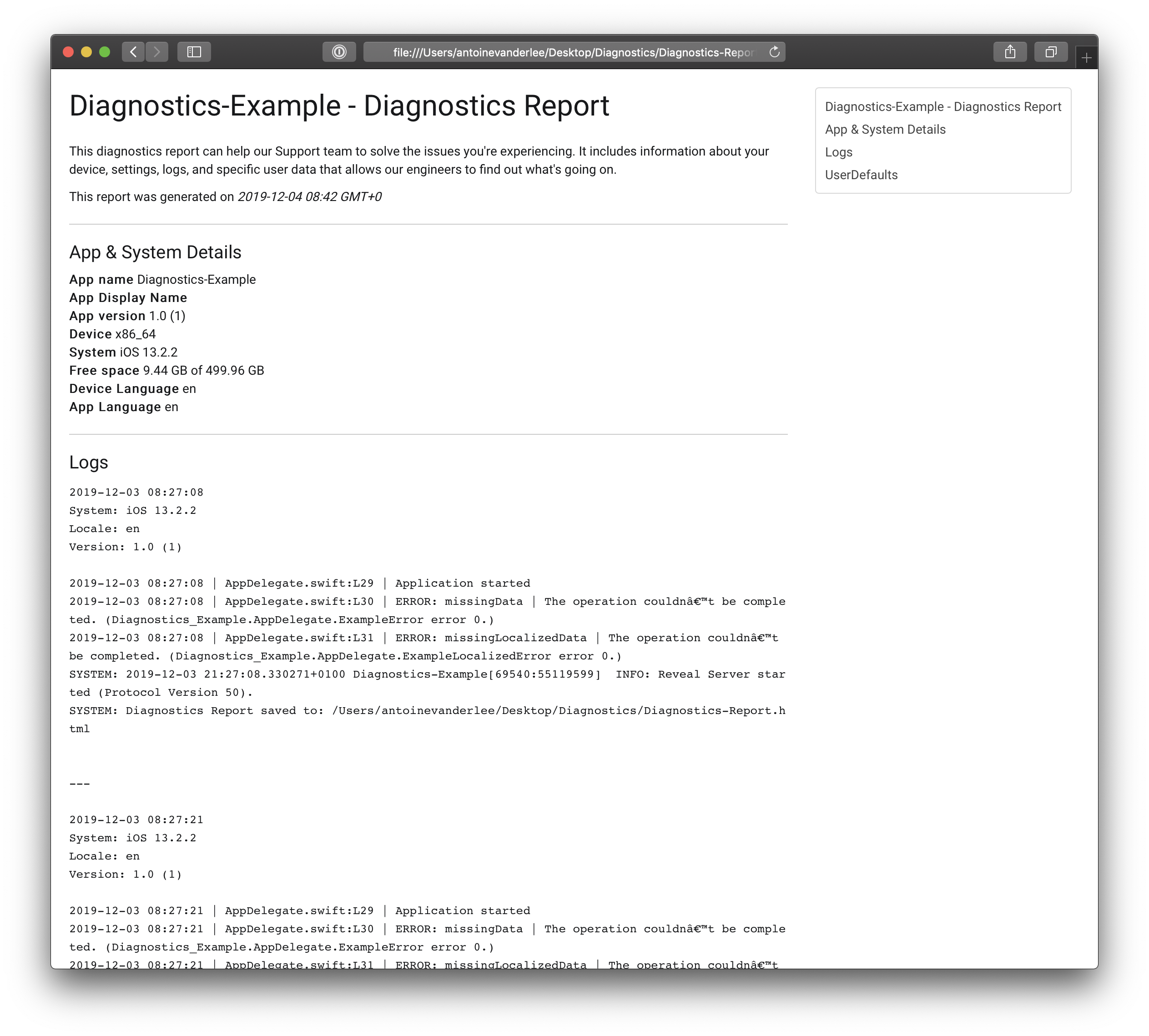This screenshot has width=1149, height=1036.
Task: Click the main Diagnostics Report heading
Action: pos(339,106)
